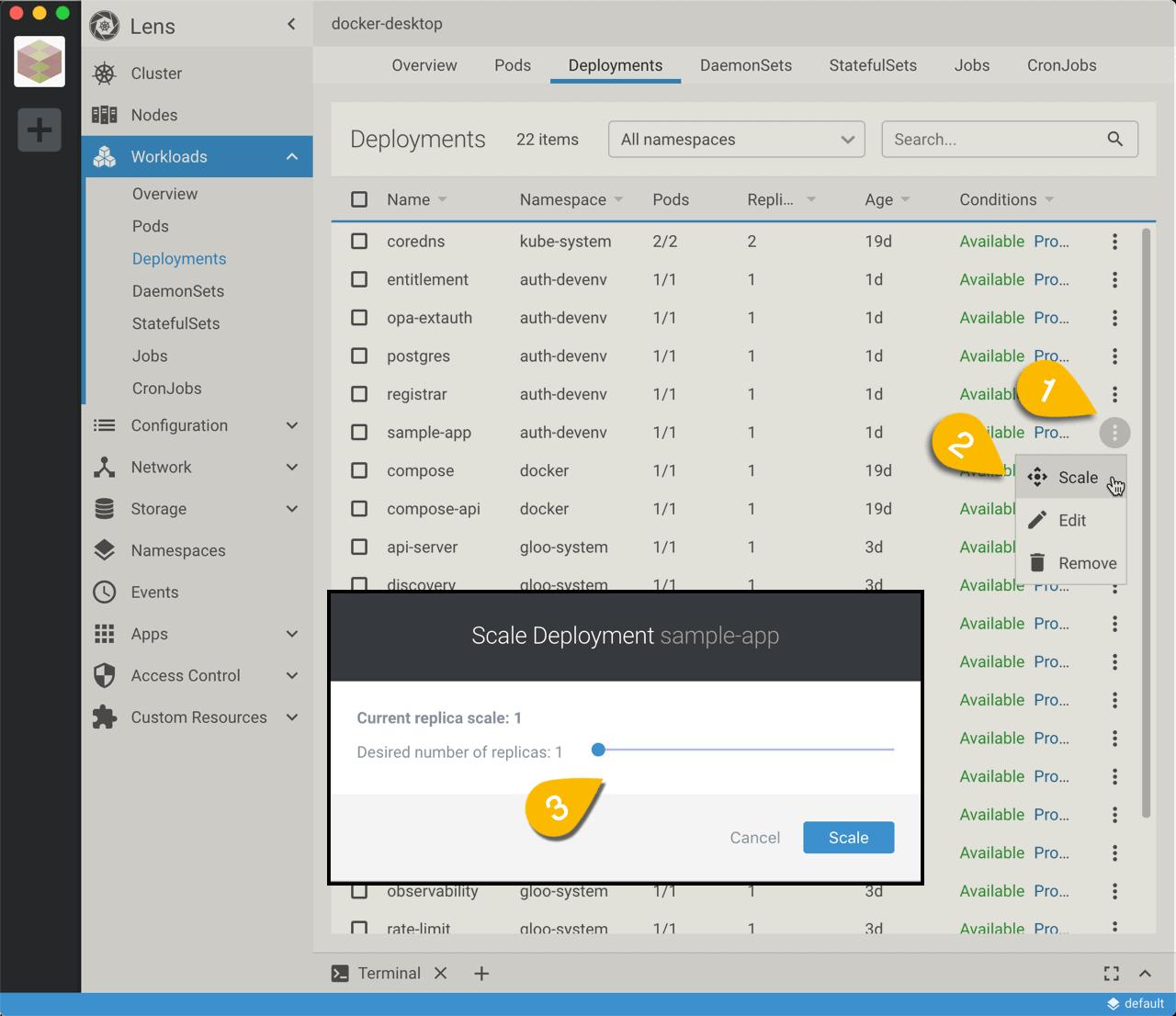
Task: Open the entitlement row three-dot menu
Action: tap(1114, 279)
